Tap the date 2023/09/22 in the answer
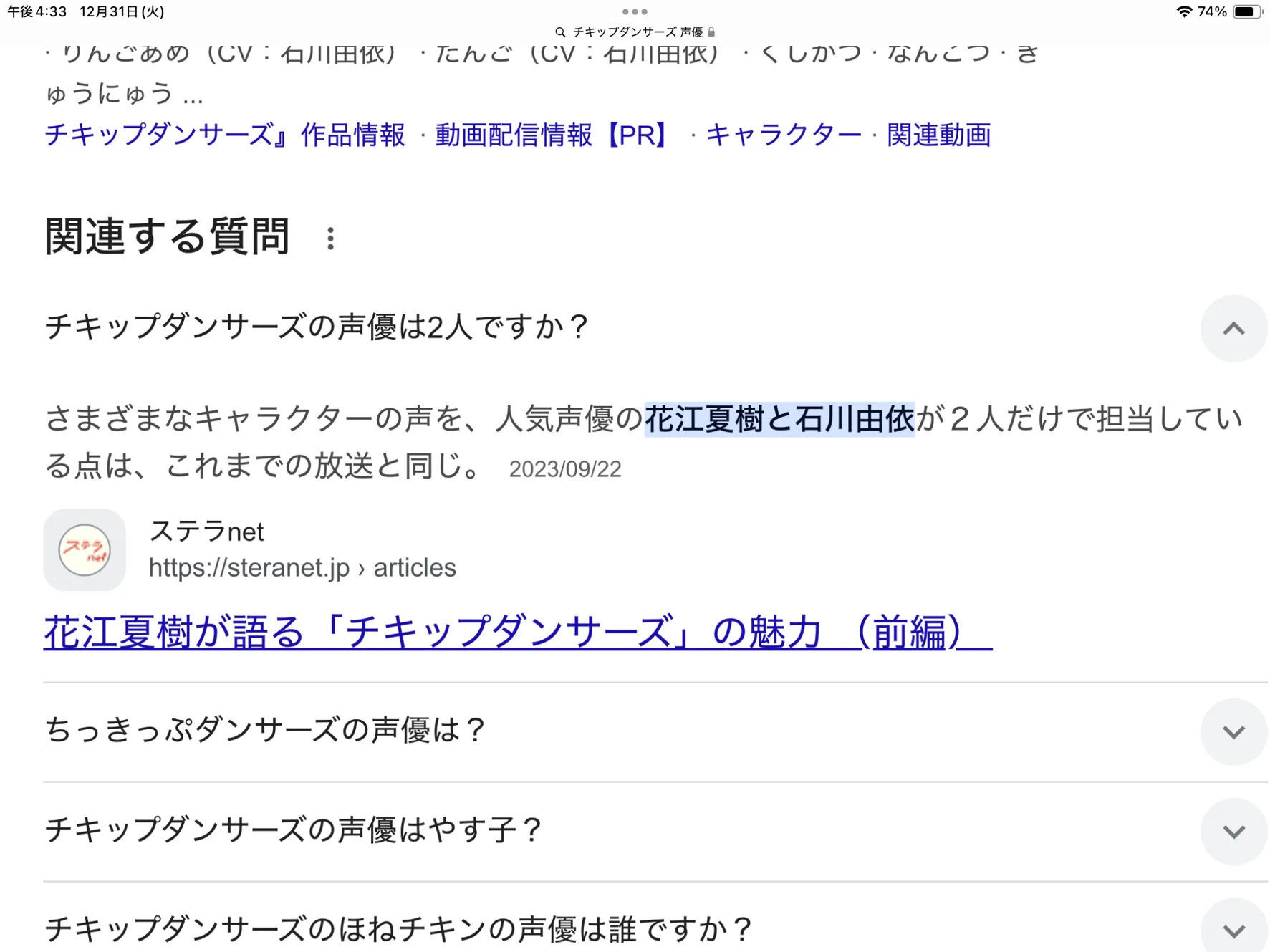Viewport: 1270px width, 952px height. 565,469
